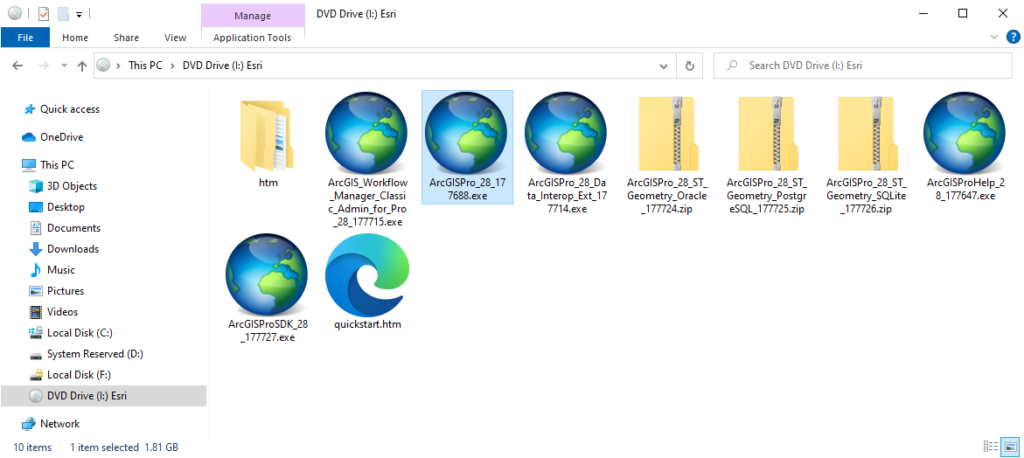The height and width of the screenshot is (458, 1024).
Task: Click the htm folder name label
Action: coord(268,183)
